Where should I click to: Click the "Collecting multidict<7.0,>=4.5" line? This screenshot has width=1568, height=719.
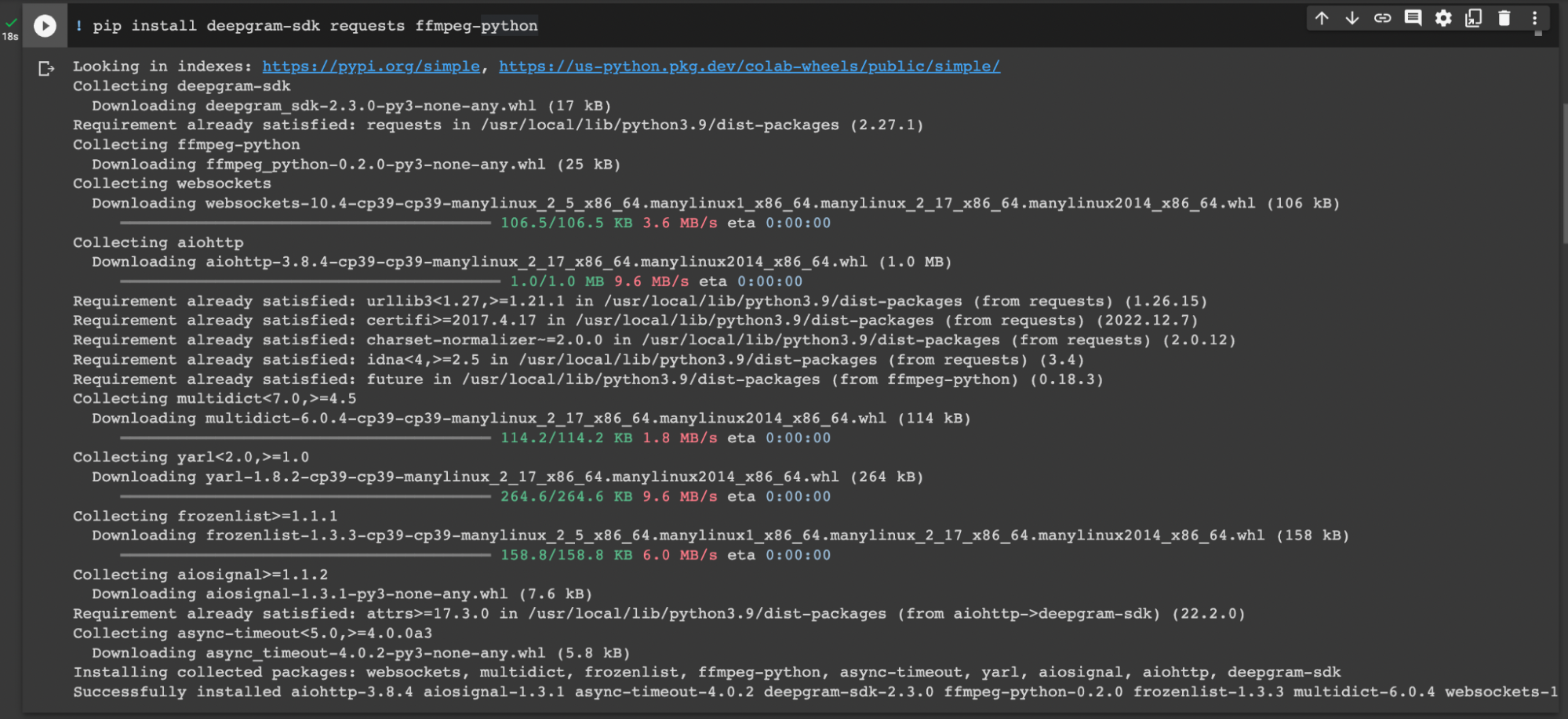click(214, 399)
